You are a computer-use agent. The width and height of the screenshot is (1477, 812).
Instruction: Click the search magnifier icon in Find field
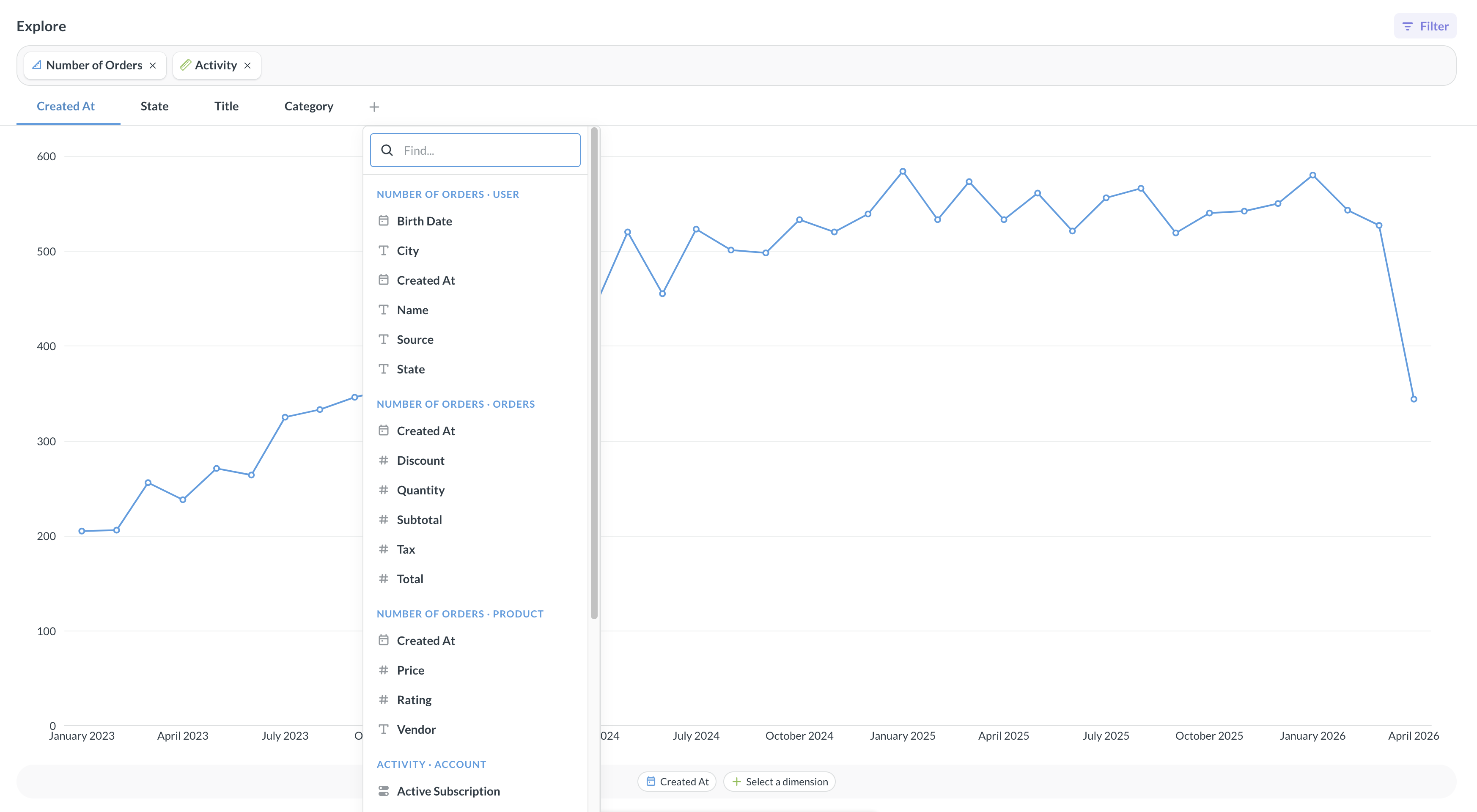pos(387,150)
